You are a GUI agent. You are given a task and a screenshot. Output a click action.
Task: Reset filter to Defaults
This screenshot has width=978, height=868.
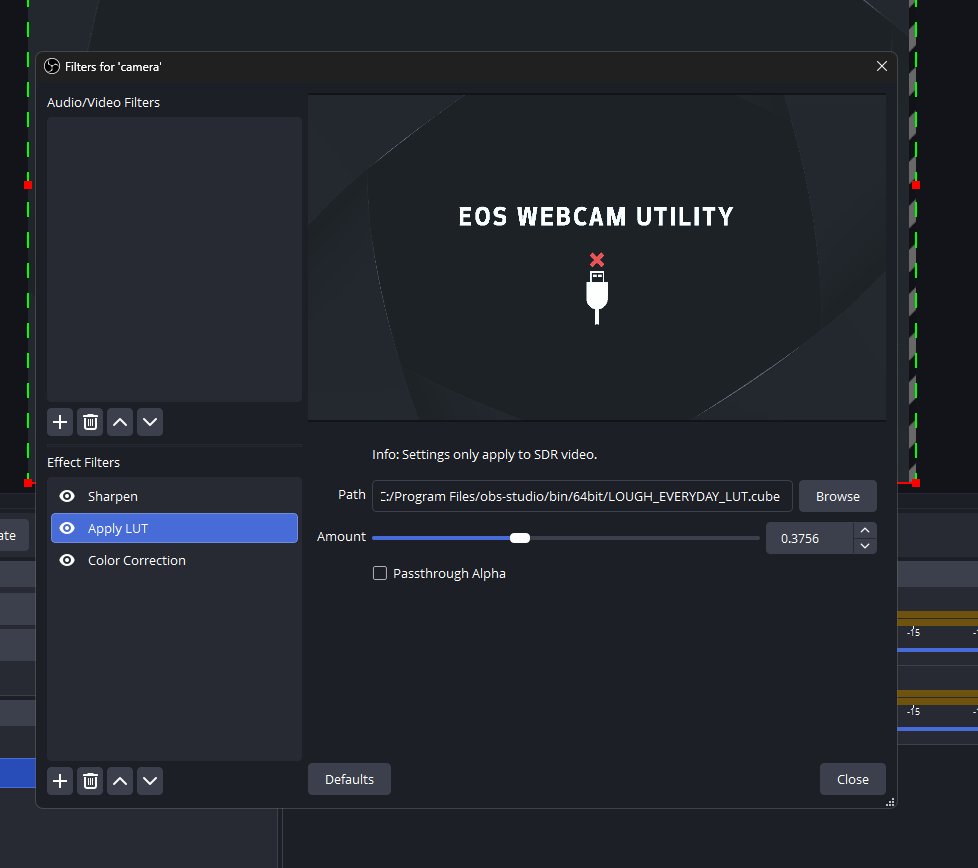pyautogui.click(x=349, y=779)
